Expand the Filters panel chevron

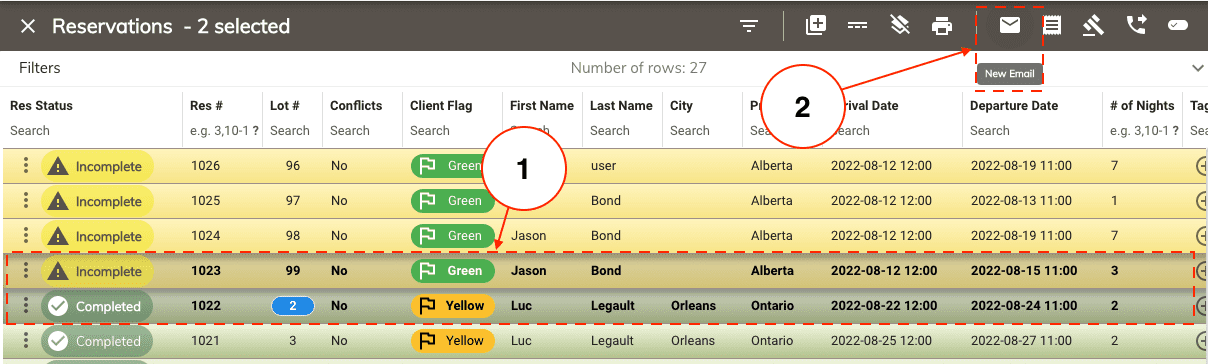point(1198,68)
